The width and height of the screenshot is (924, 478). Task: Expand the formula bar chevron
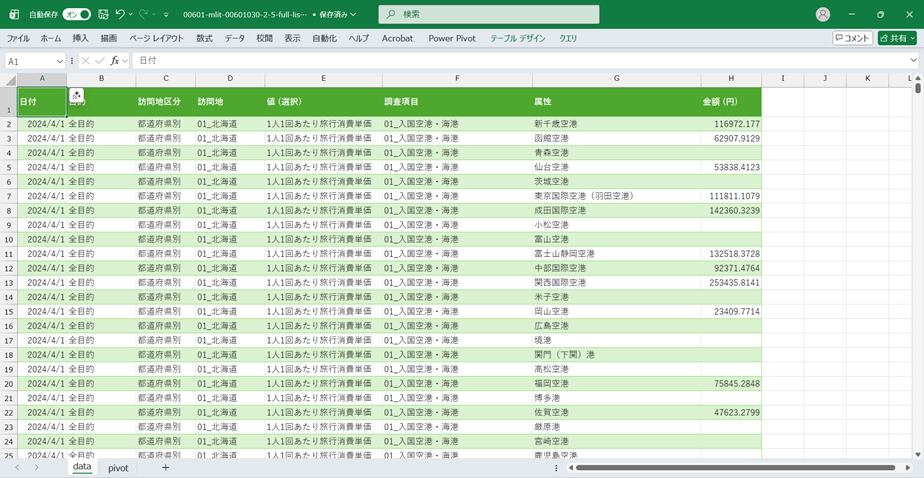(914, 60)
